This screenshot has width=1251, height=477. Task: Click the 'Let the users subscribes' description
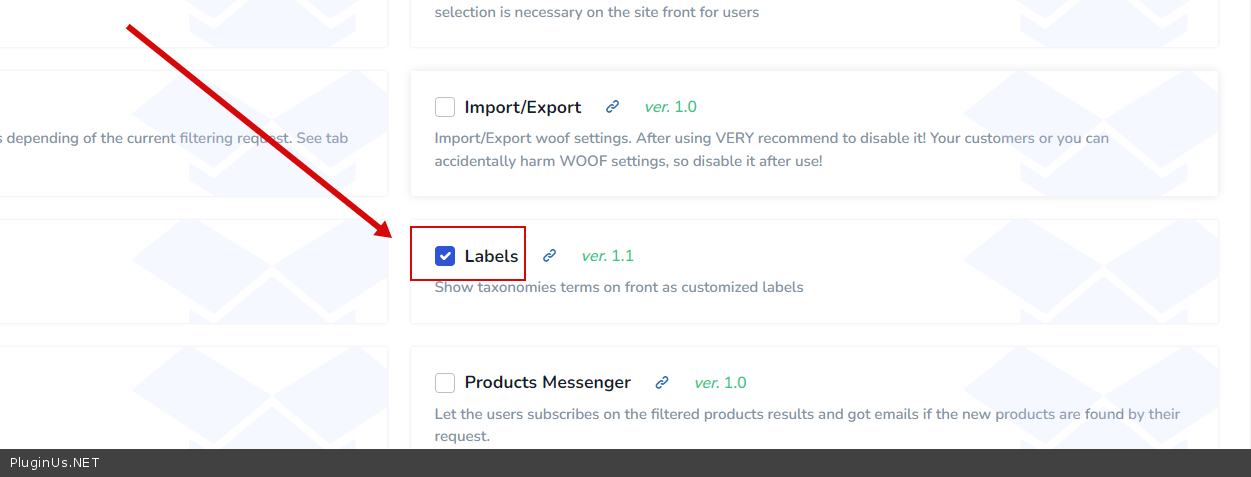(x=806, y=414)
